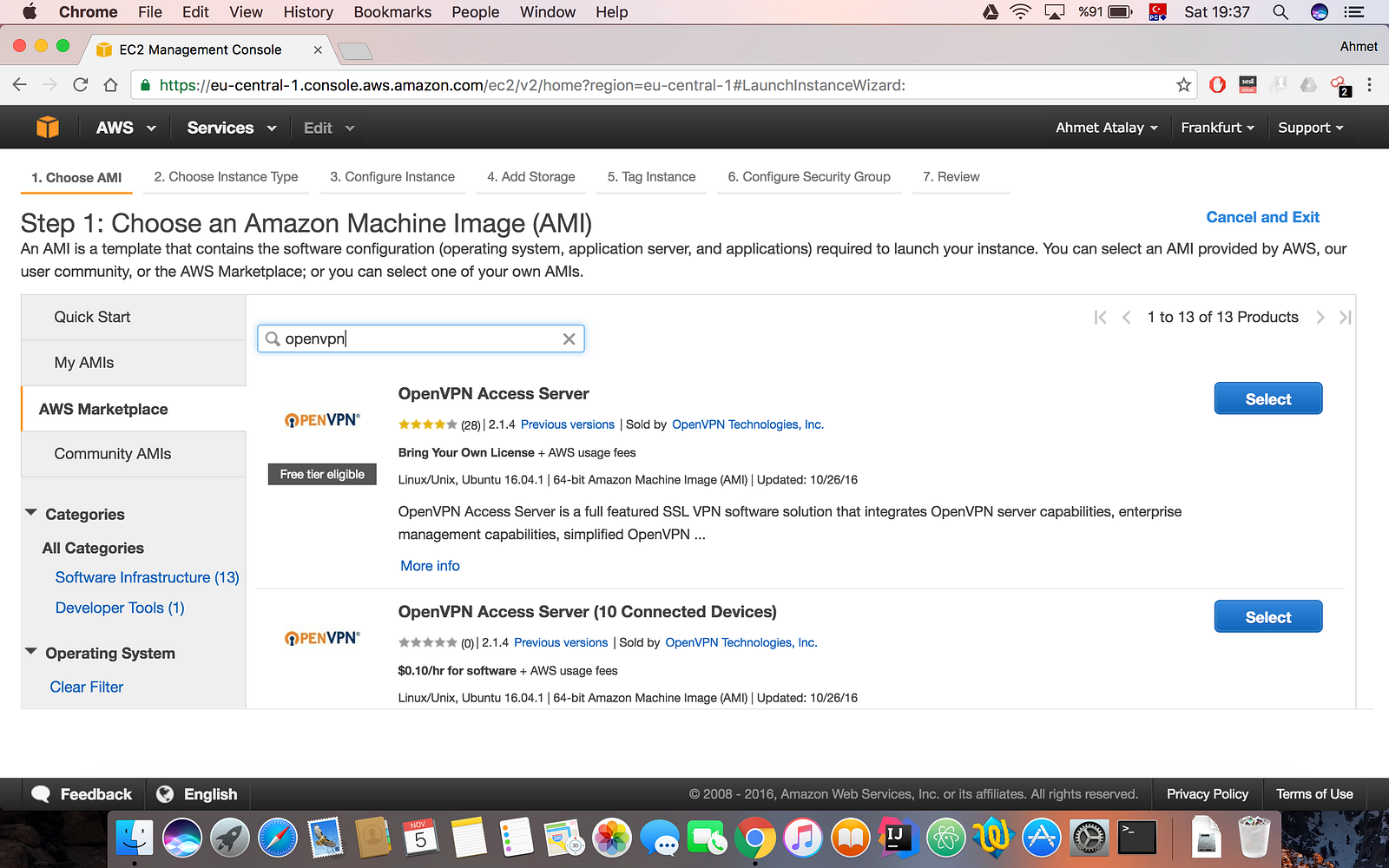Click the OpenVPN Access Server logo thumbnail
This screenshot has height=868, width=1389.
pyautogui.click(x=322, y=420)
